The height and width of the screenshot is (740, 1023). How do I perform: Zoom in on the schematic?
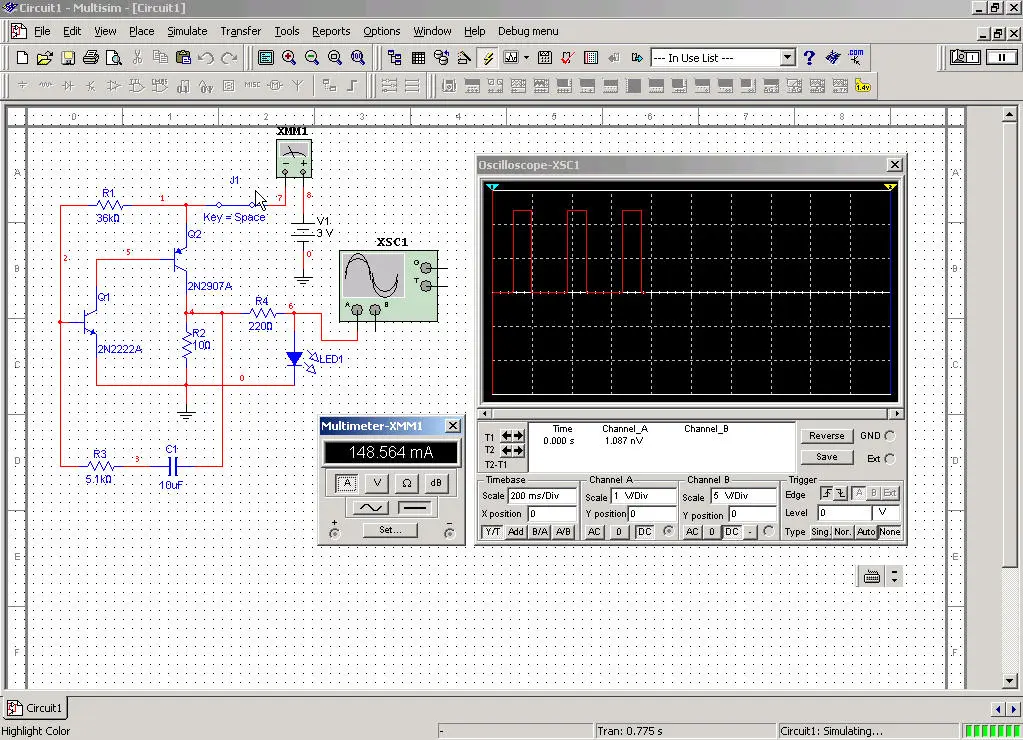tap(289, 58)
